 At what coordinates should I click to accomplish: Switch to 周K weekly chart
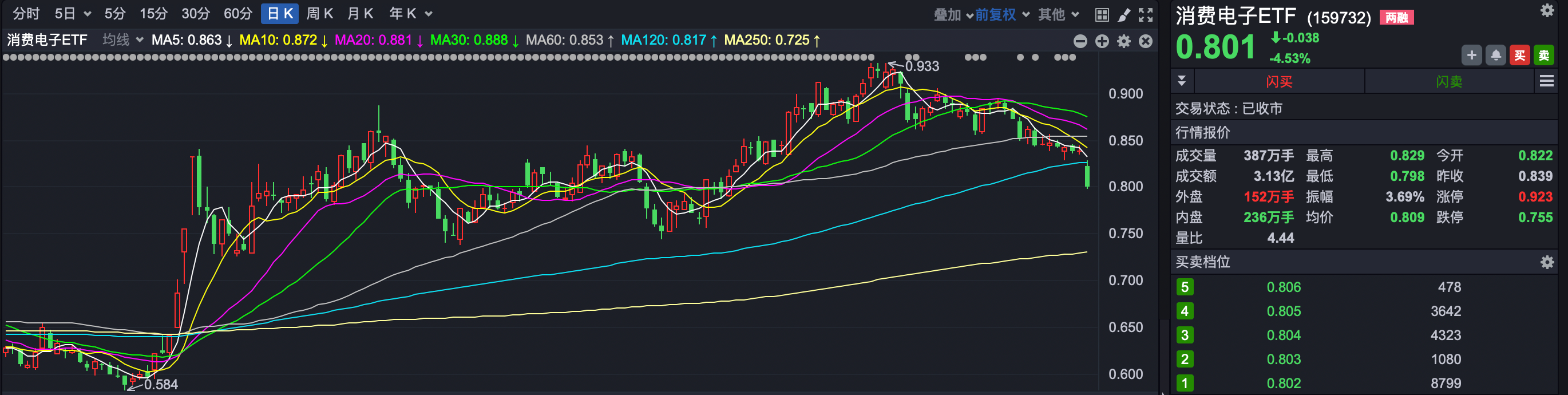click(319, 13)
